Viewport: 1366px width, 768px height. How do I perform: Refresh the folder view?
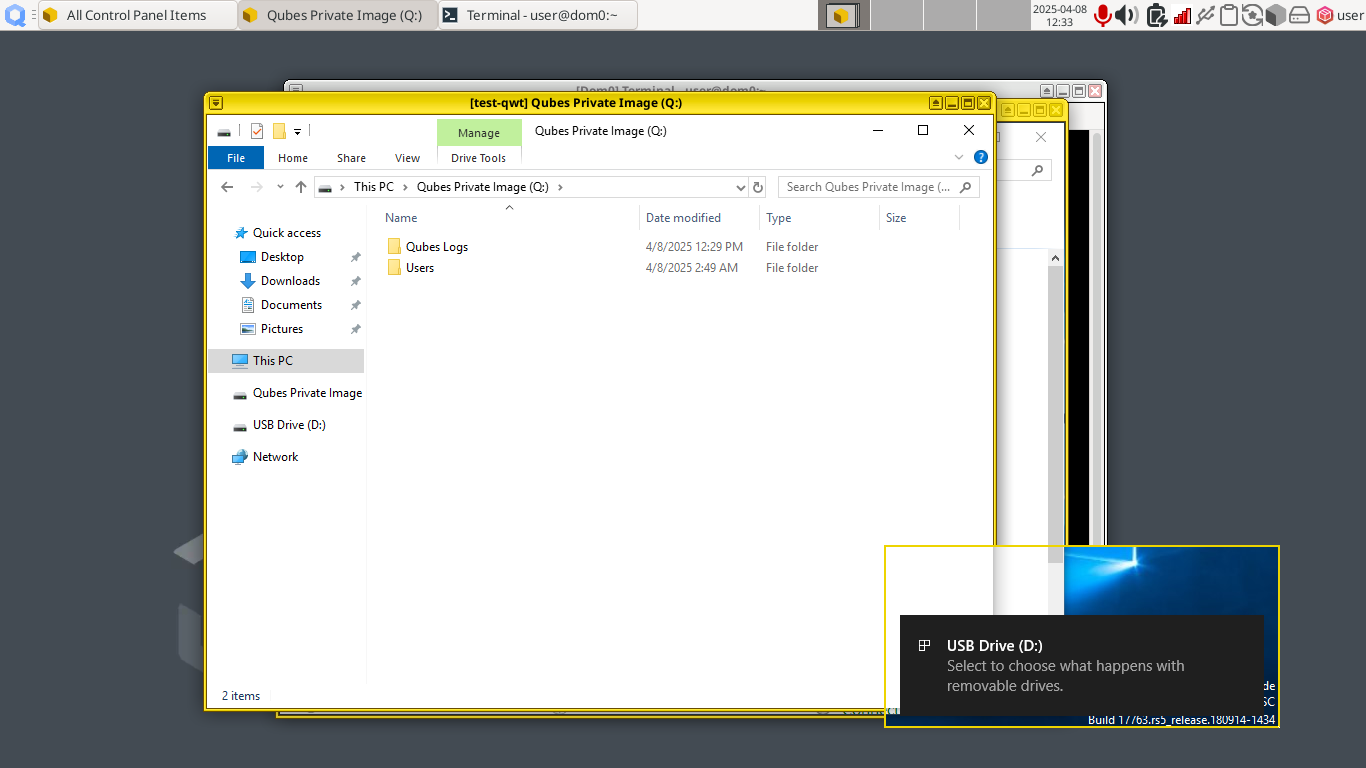tap(758, 187)
